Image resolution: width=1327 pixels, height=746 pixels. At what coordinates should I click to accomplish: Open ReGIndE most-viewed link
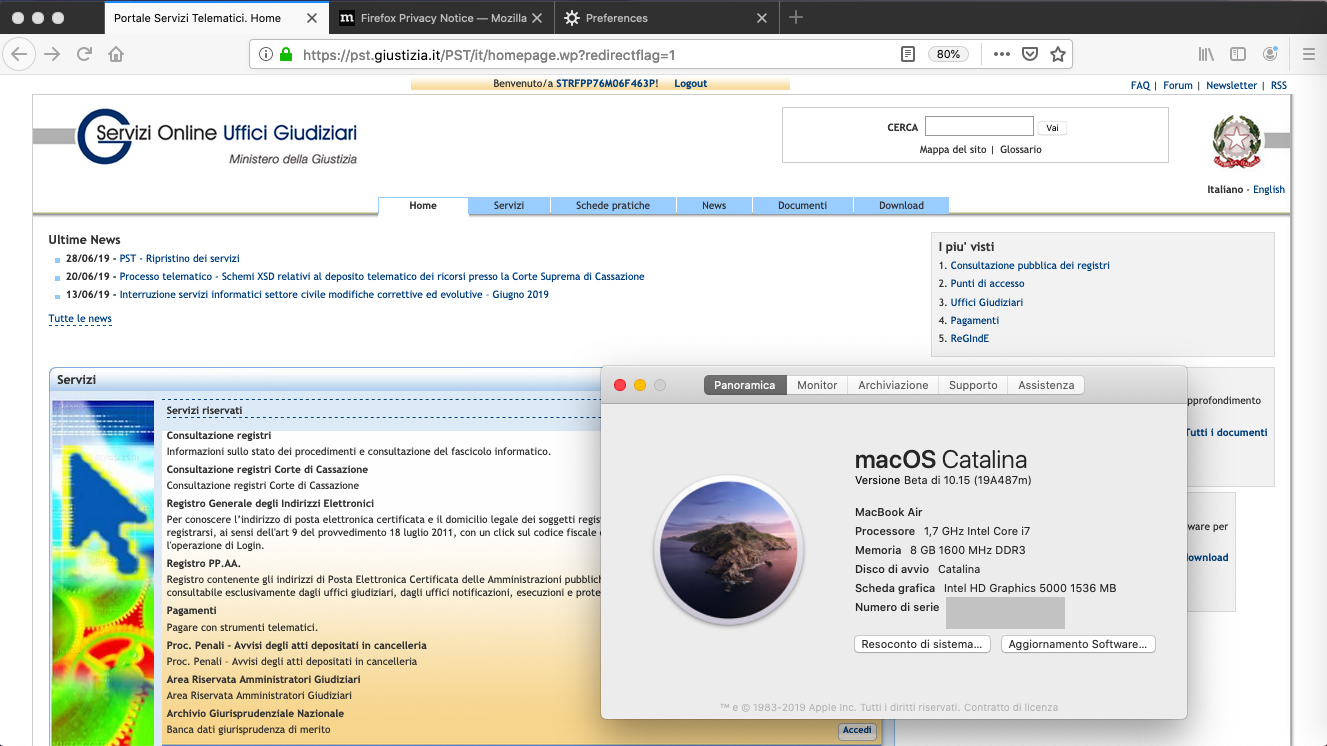pos(970,339)
